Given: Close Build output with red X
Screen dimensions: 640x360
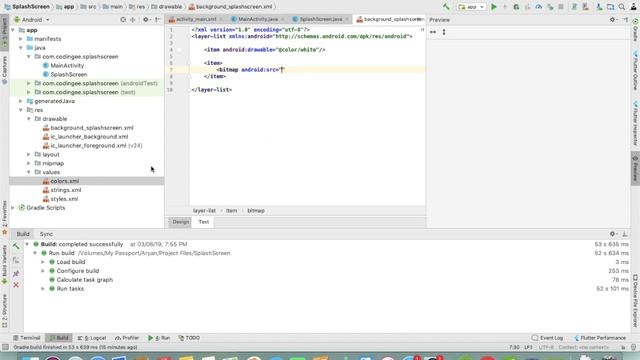Looking at the screenshot, I should click(16, 285).
